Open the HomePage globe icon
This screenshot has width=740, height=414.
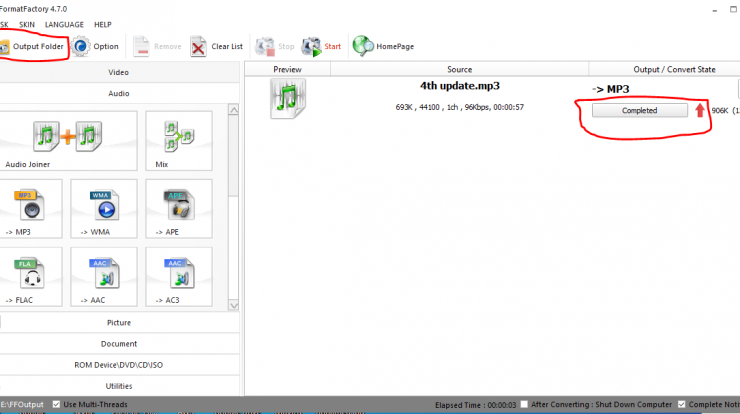363,46
